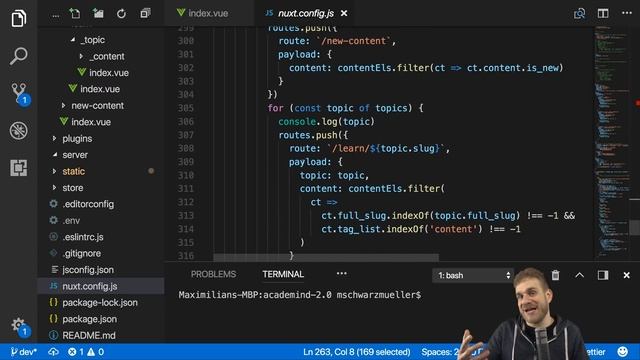Open jsconfig.json file
This screenshot has height=360, width=640.
(x=88, y=270)
